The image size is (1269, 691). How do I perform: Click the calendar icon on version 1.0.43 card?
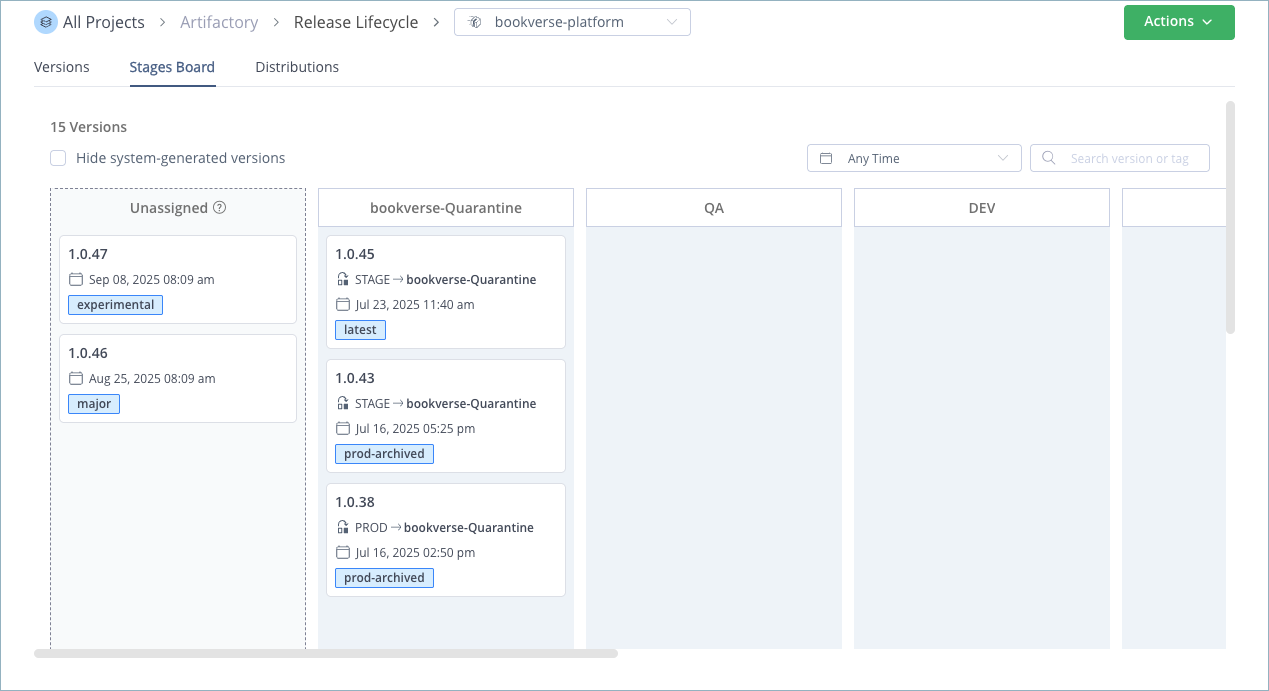click(x=342, y=428)
